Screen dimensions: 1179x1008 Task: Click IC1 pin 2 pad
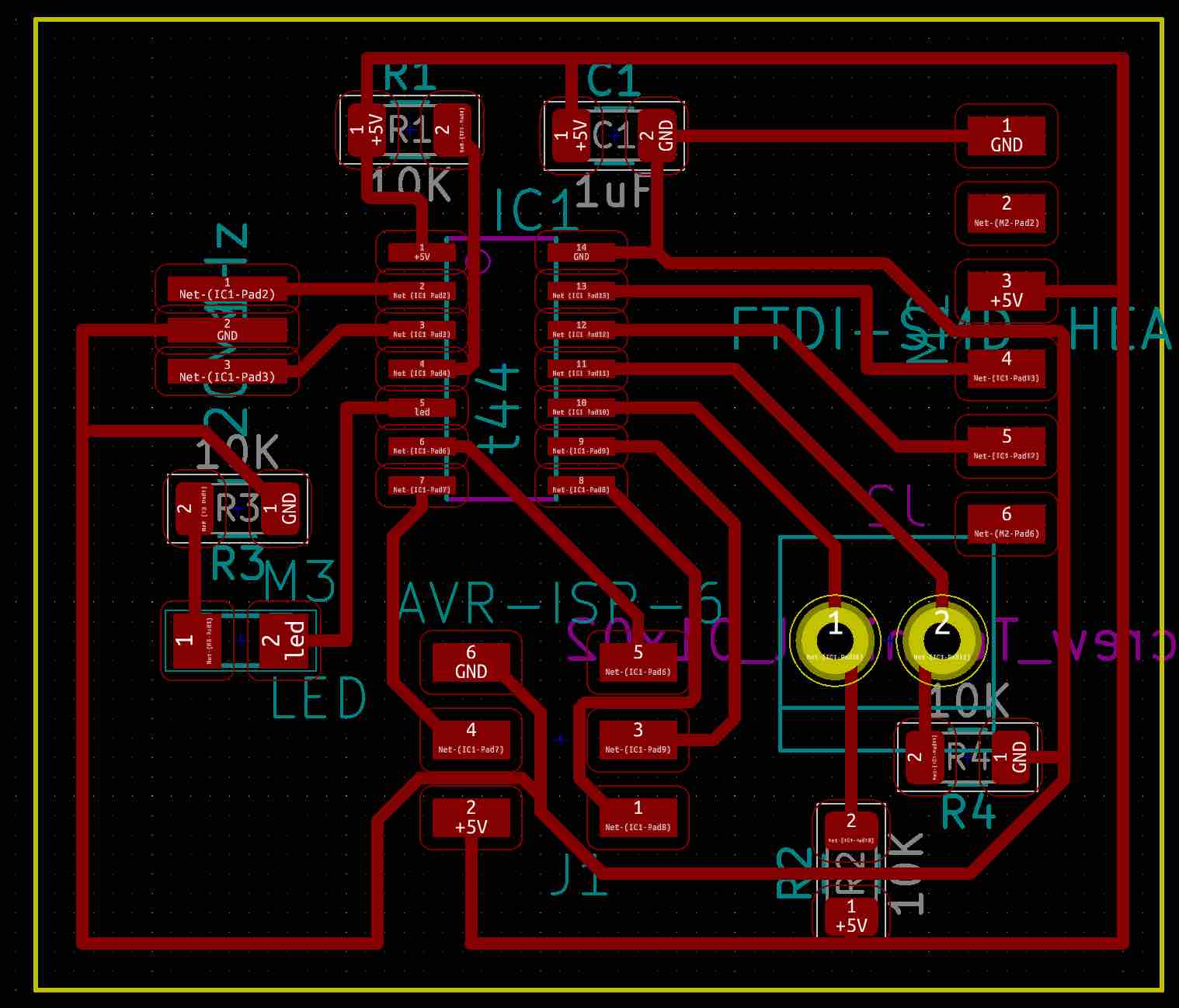pyautogui.click(x=422, y=290)
